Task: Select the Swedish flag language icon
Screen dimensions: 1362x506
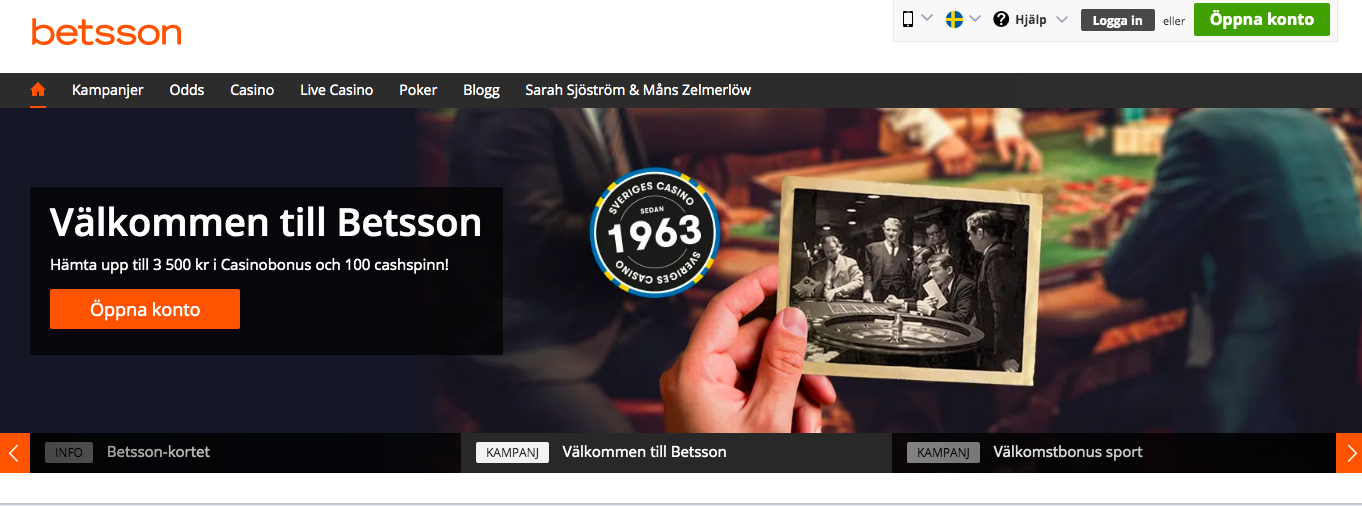Action: pos(954,19)
